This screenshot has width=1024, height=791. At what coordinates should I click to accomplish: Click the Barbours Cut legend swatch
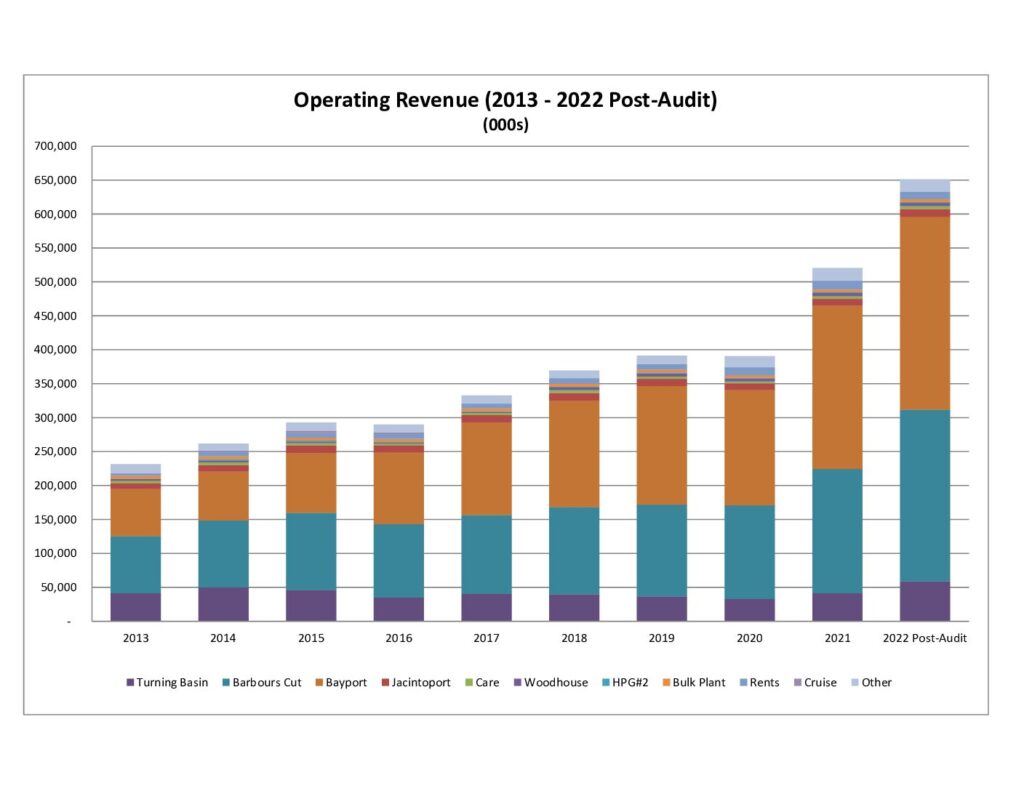tap(226, 683)
